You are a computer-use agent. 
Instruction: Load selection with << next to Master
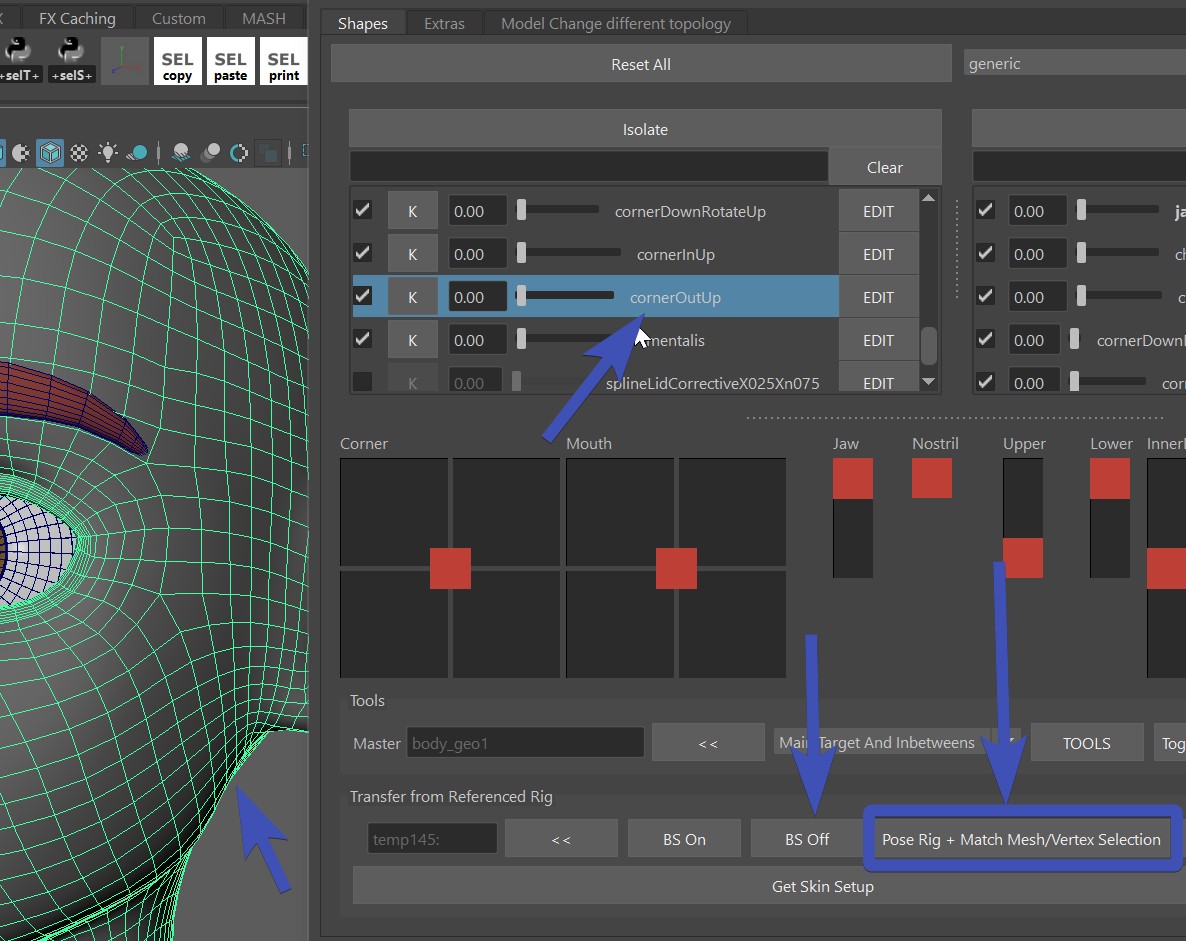click(708, 744)
